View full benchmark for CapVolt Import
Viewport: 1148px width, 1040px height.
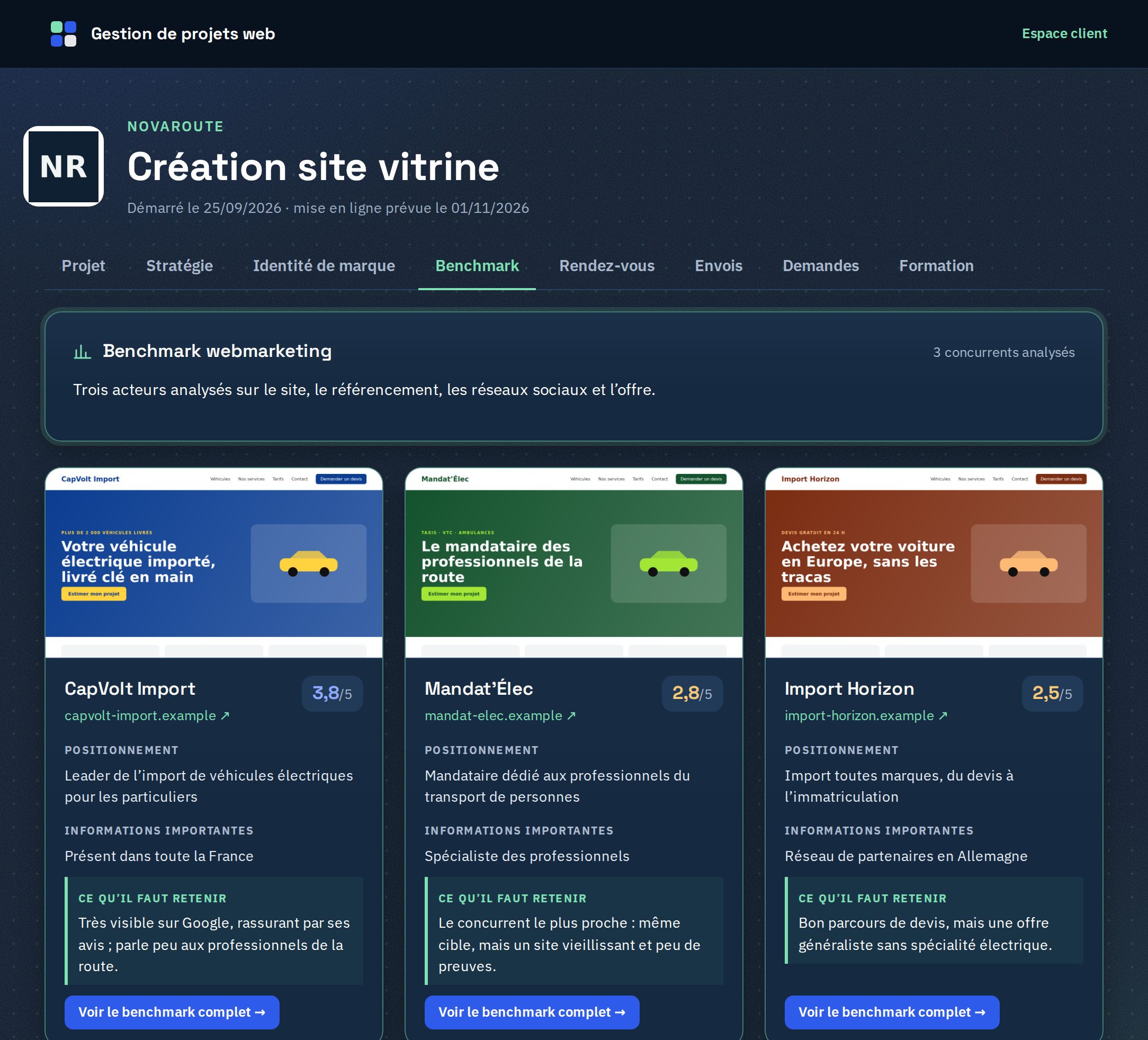172,1012
